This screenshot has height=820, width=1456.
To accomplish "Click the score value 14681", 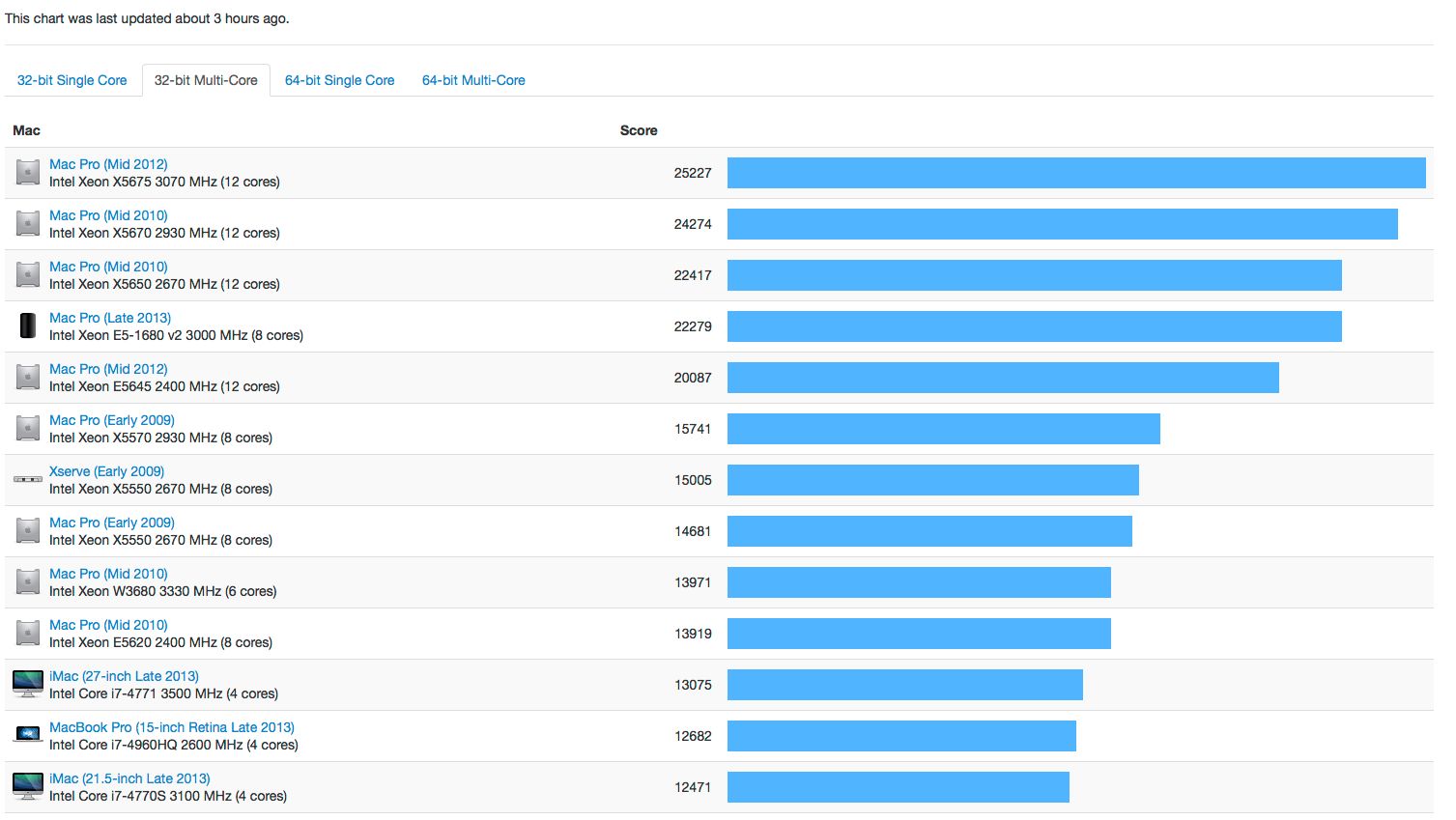I will pyautogui.click(x=693, y=531).
